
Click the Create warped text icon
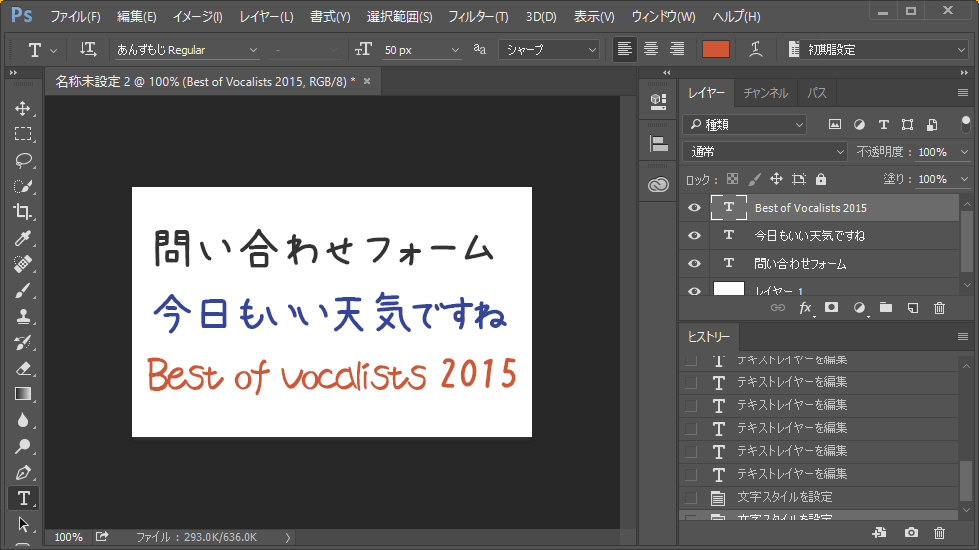755,49
